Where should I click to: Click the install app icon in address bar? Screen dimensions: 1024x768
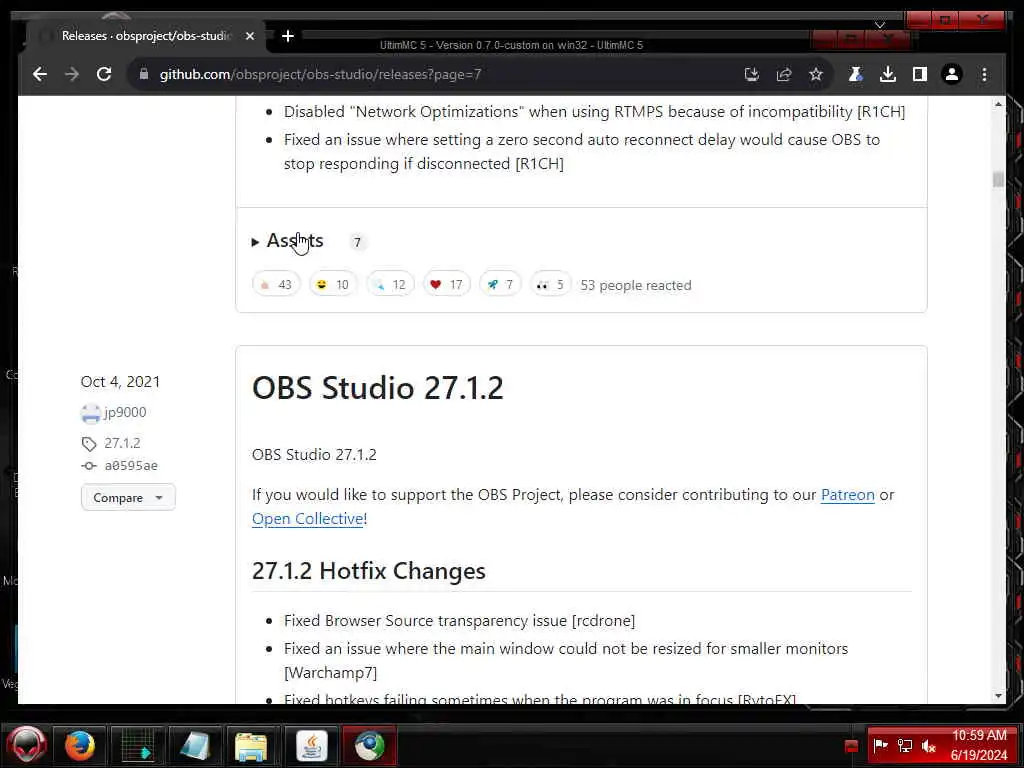(x=752, y=74)
